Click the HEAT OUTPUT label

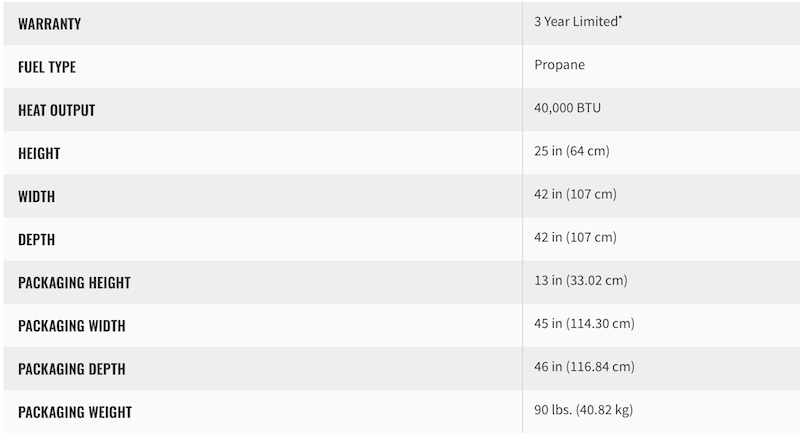(57, 110)
